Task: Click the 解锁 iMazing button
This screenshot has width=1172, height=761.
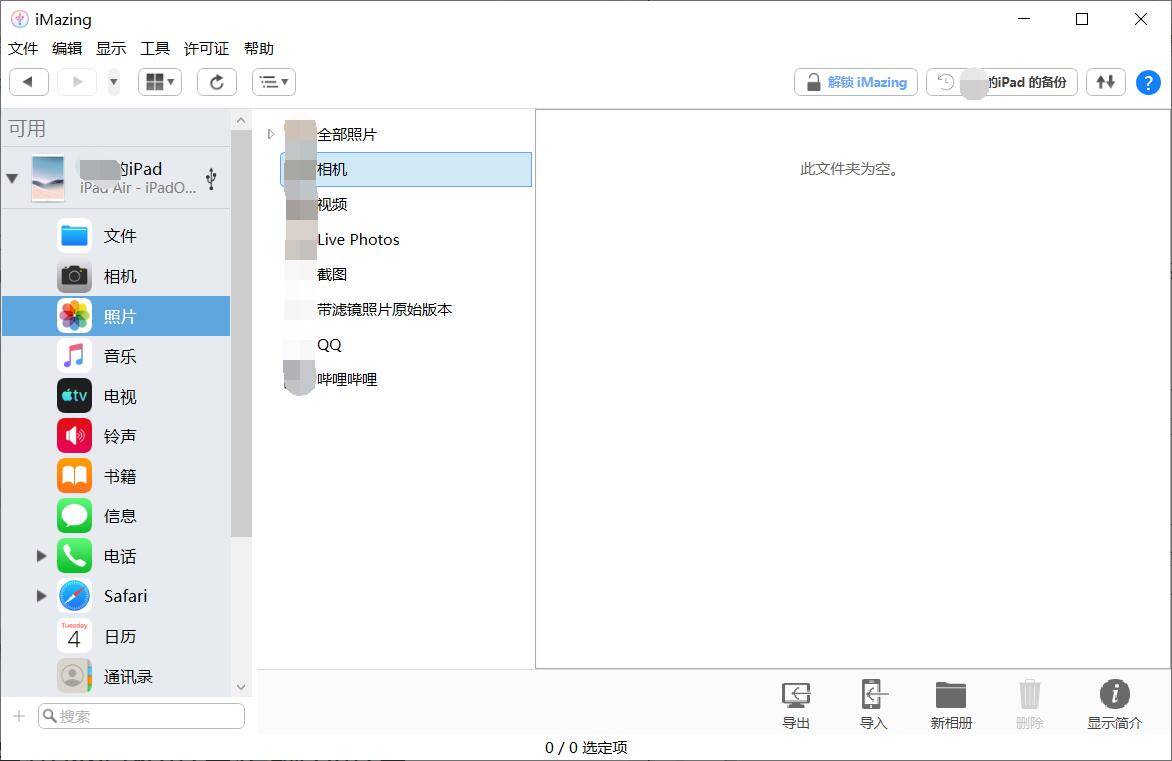Action: [x=856, y=82]
